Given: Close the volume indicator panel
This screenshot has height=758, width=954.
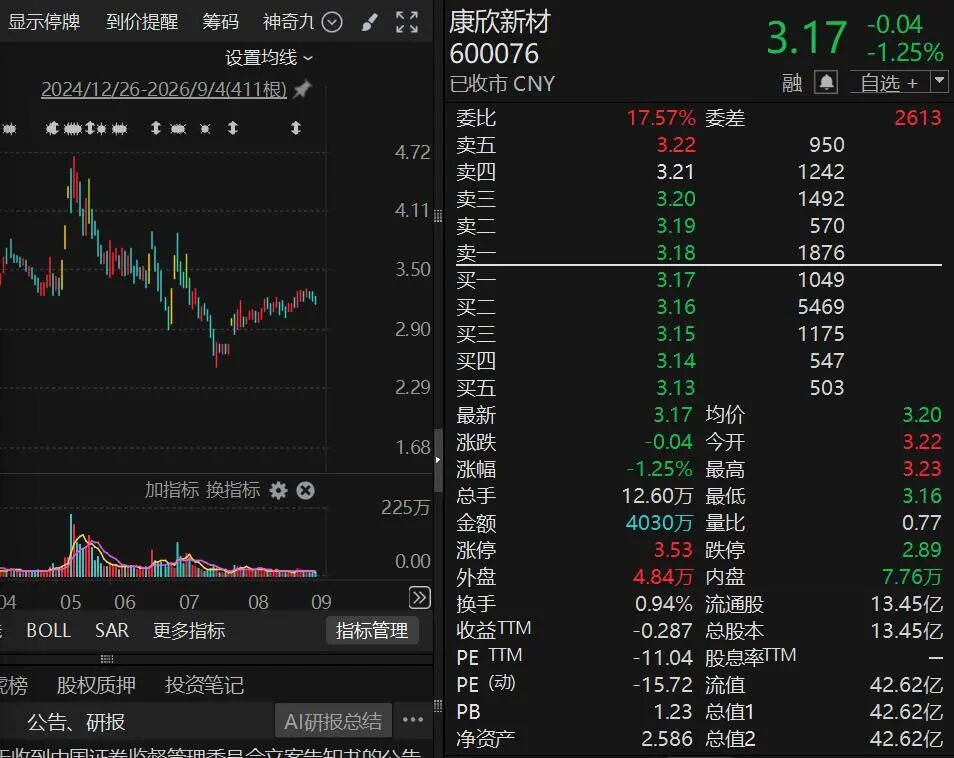Looking at the screenshot, I should coord(305,490).
